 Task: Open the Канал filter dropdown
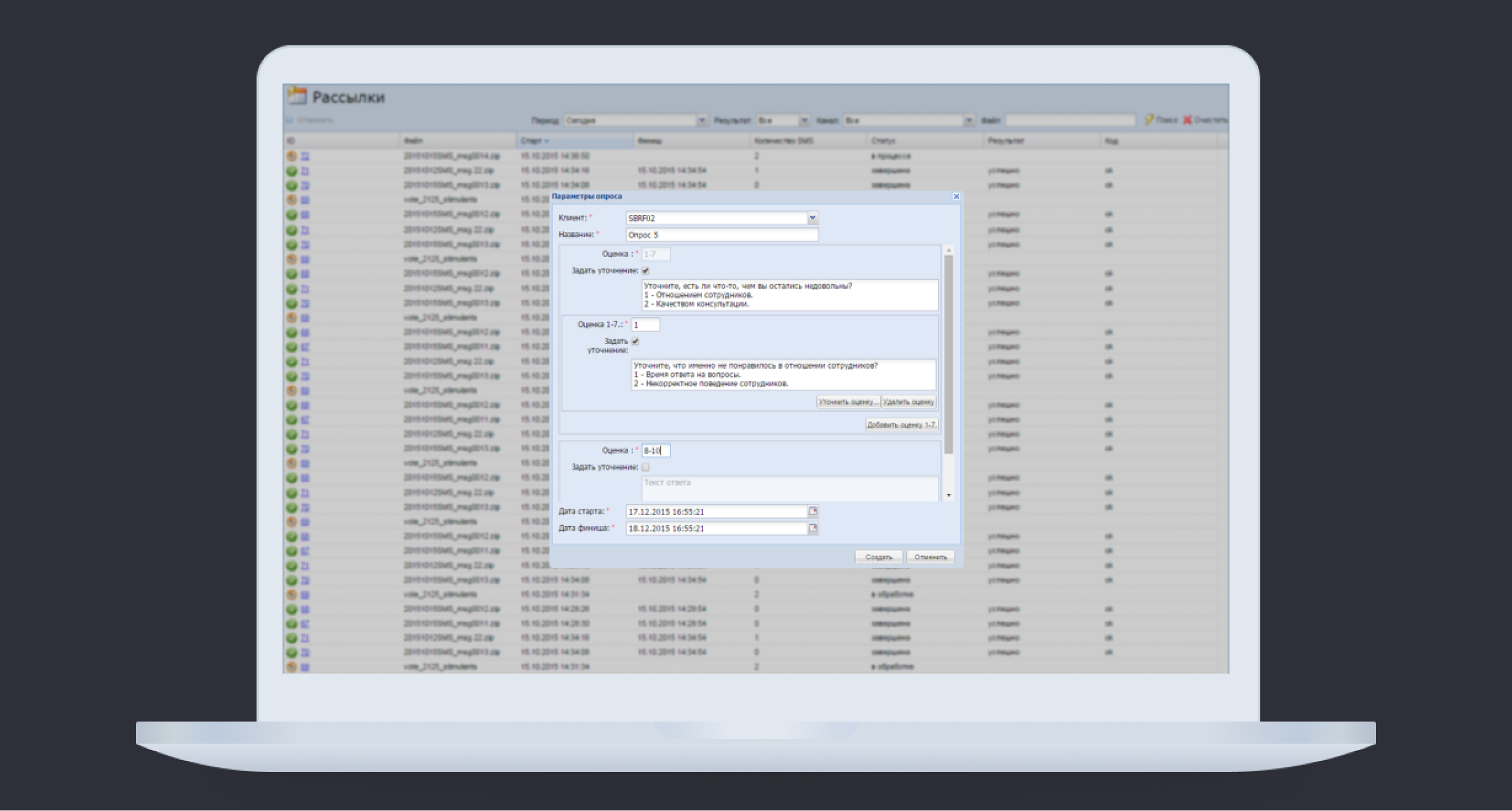point(968,120)
